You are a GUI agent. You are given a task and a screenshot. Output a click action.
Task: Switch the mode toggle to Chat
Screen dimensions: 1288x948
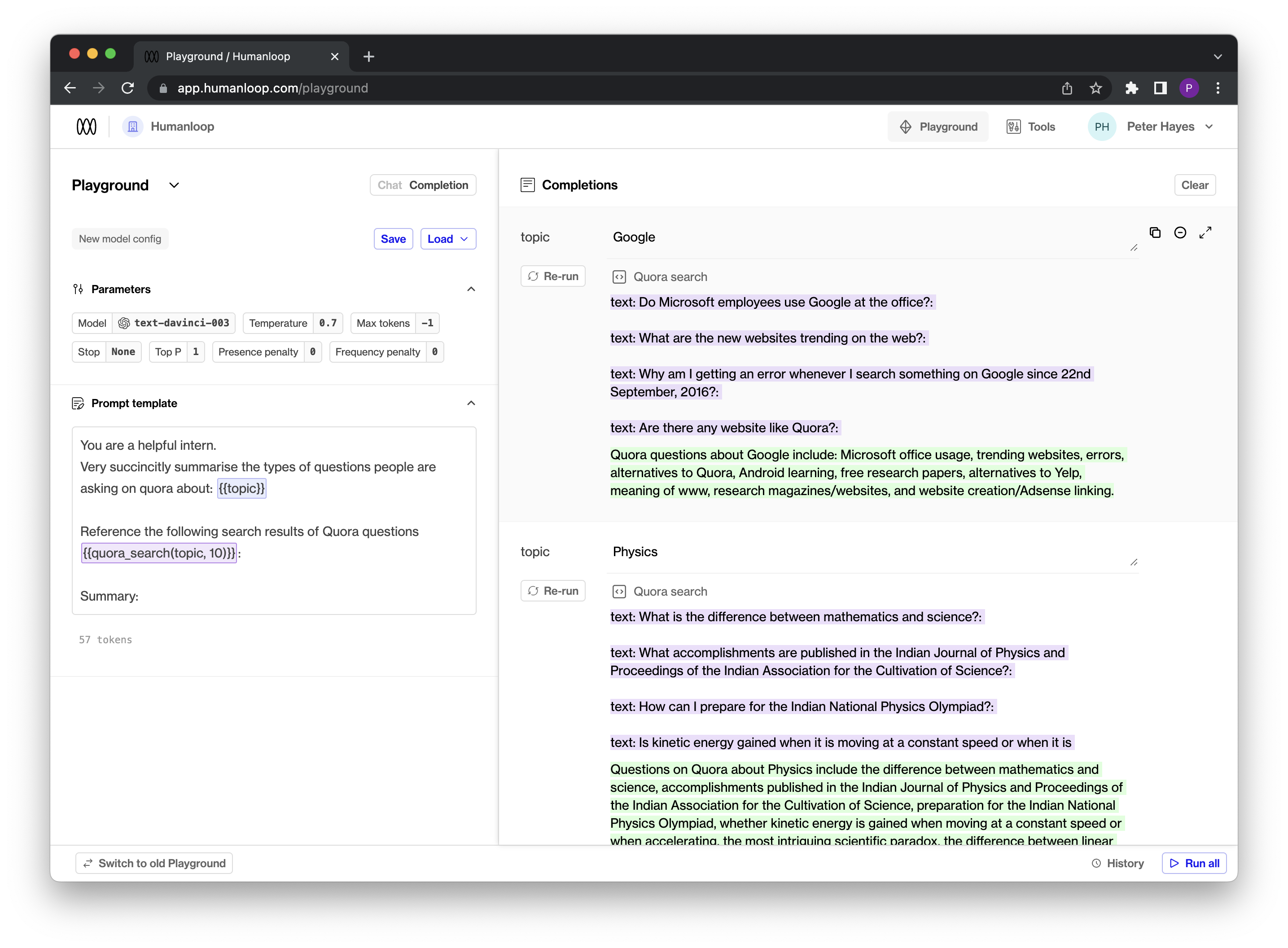pyautogui.click(x=390, y=185)
